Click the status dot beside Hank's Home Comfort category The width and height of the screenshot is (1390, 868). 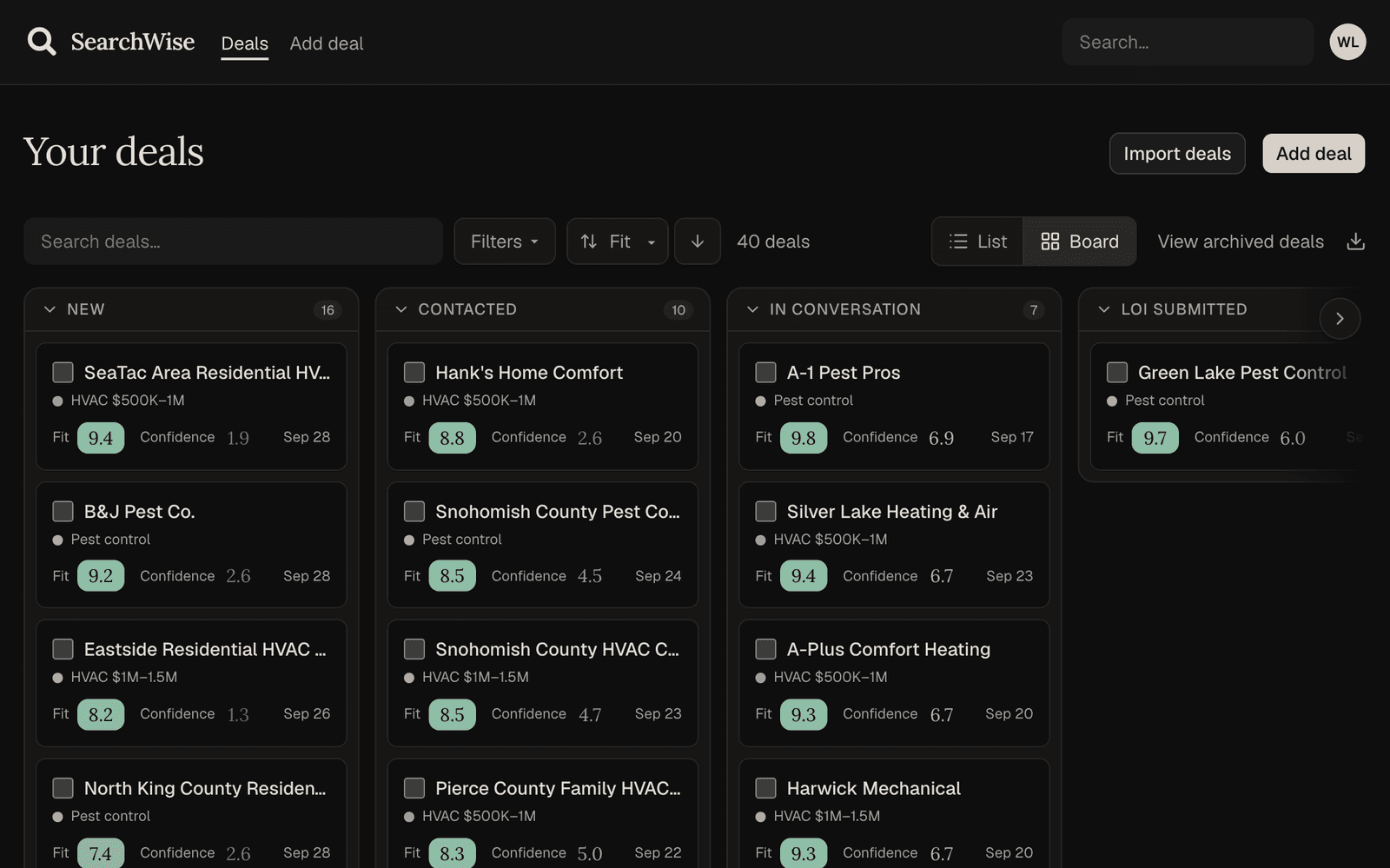coord(409,401)
